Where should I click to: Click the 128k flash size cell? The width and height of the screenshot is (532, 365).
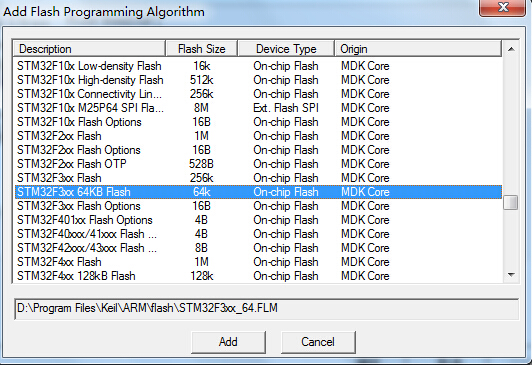click(202, 276)
